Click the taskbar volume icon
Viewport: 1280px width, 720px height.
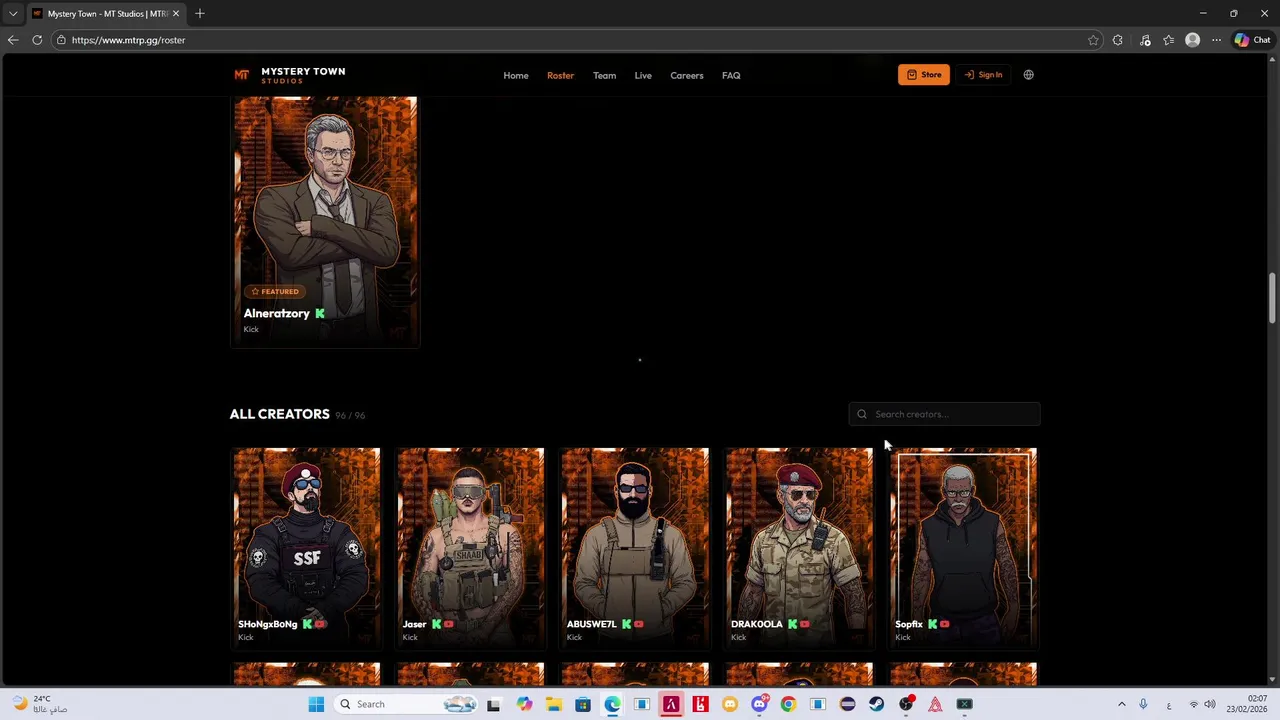(x=1210, y=704)
